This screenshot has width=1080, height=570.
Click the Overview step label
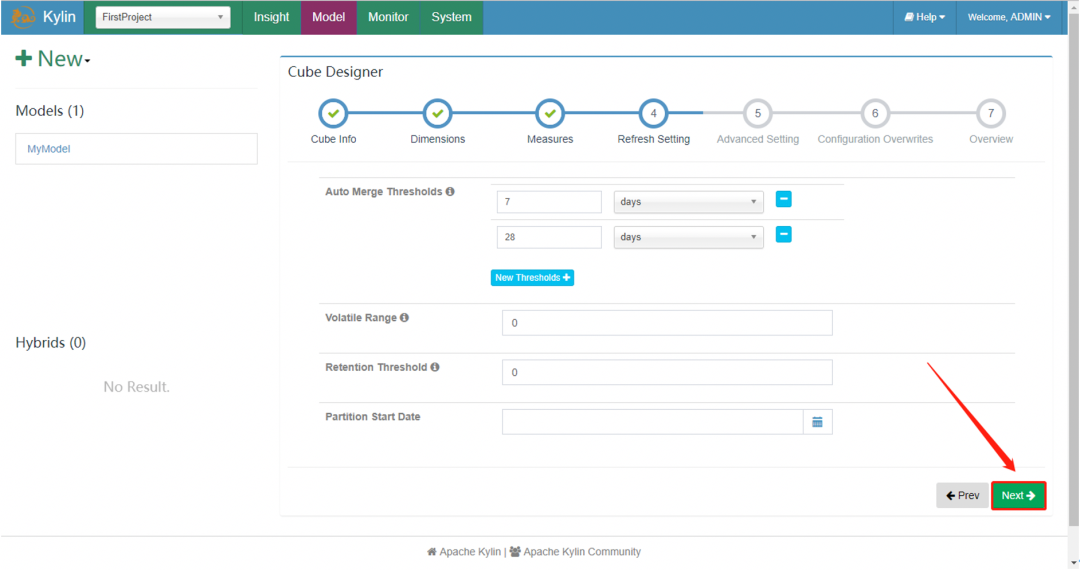pos(990,139)
